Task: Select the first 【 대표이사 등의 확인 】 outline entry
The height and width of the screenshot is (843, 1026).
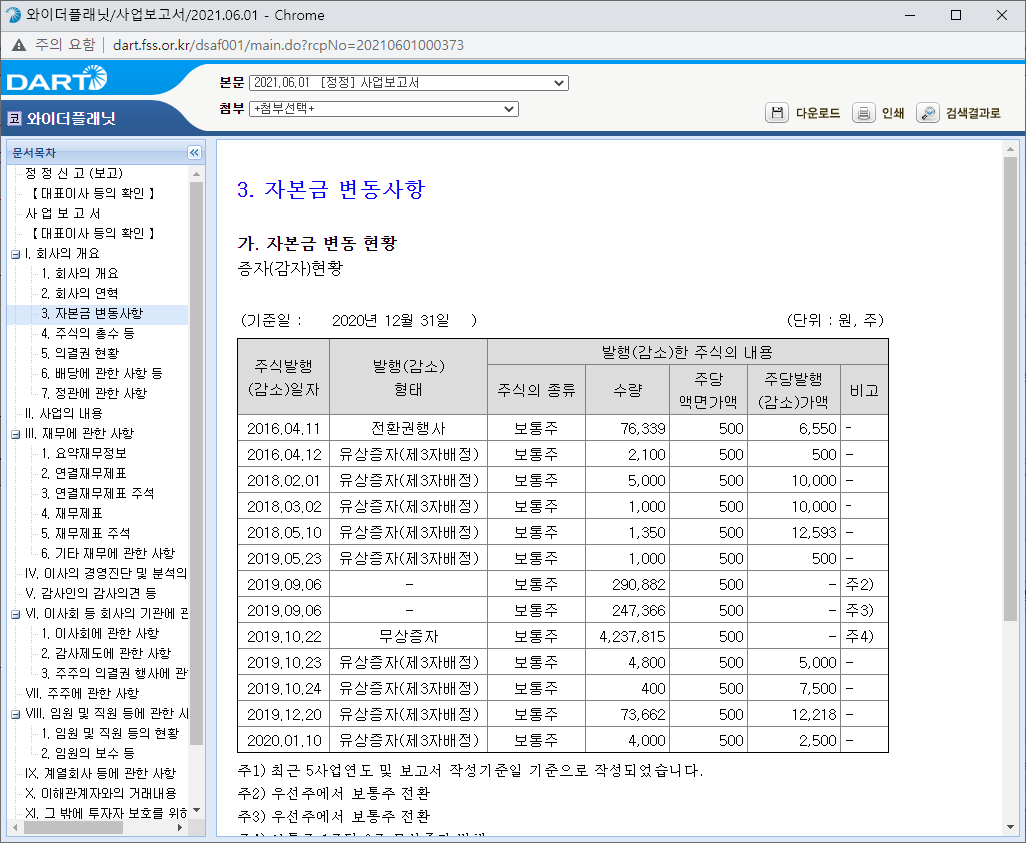Action: click(93, 193)
